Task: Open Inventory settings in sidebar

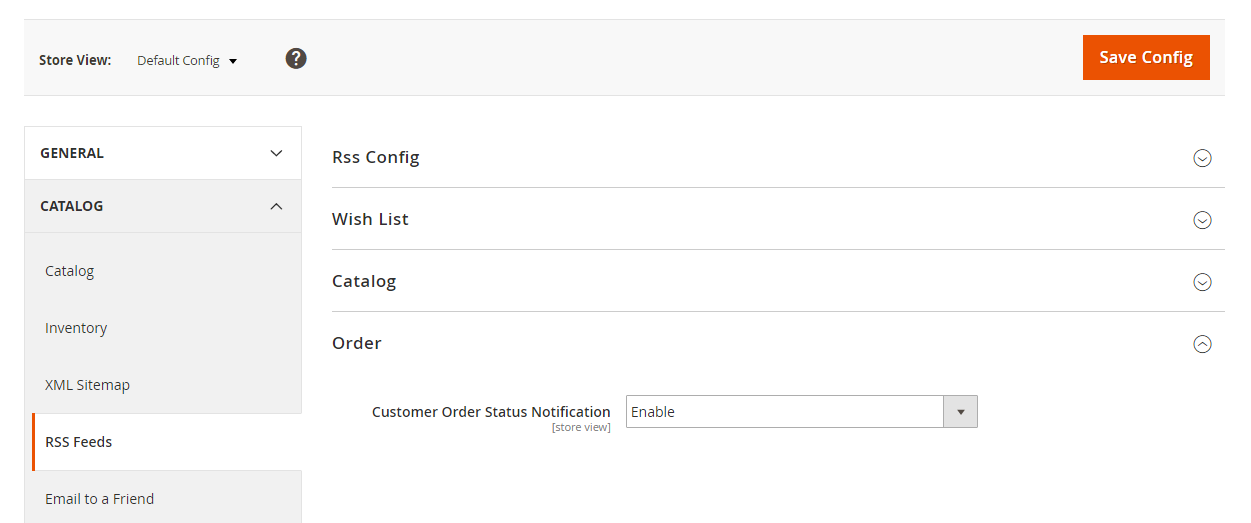Action: [76, 328]
